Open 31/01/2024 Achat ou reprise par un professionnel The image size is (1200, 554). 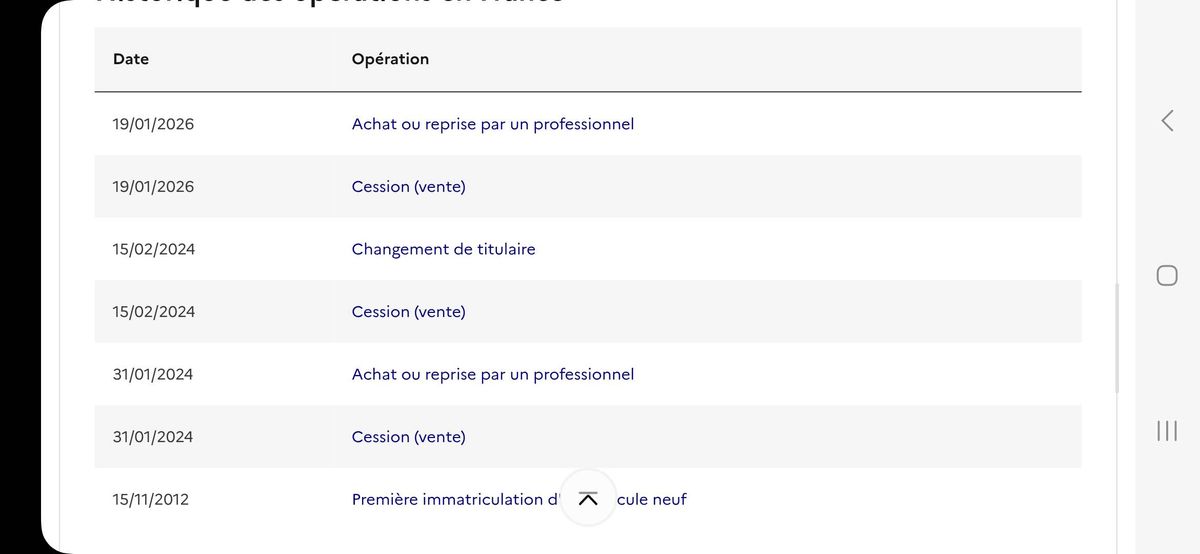pos(493,374)
